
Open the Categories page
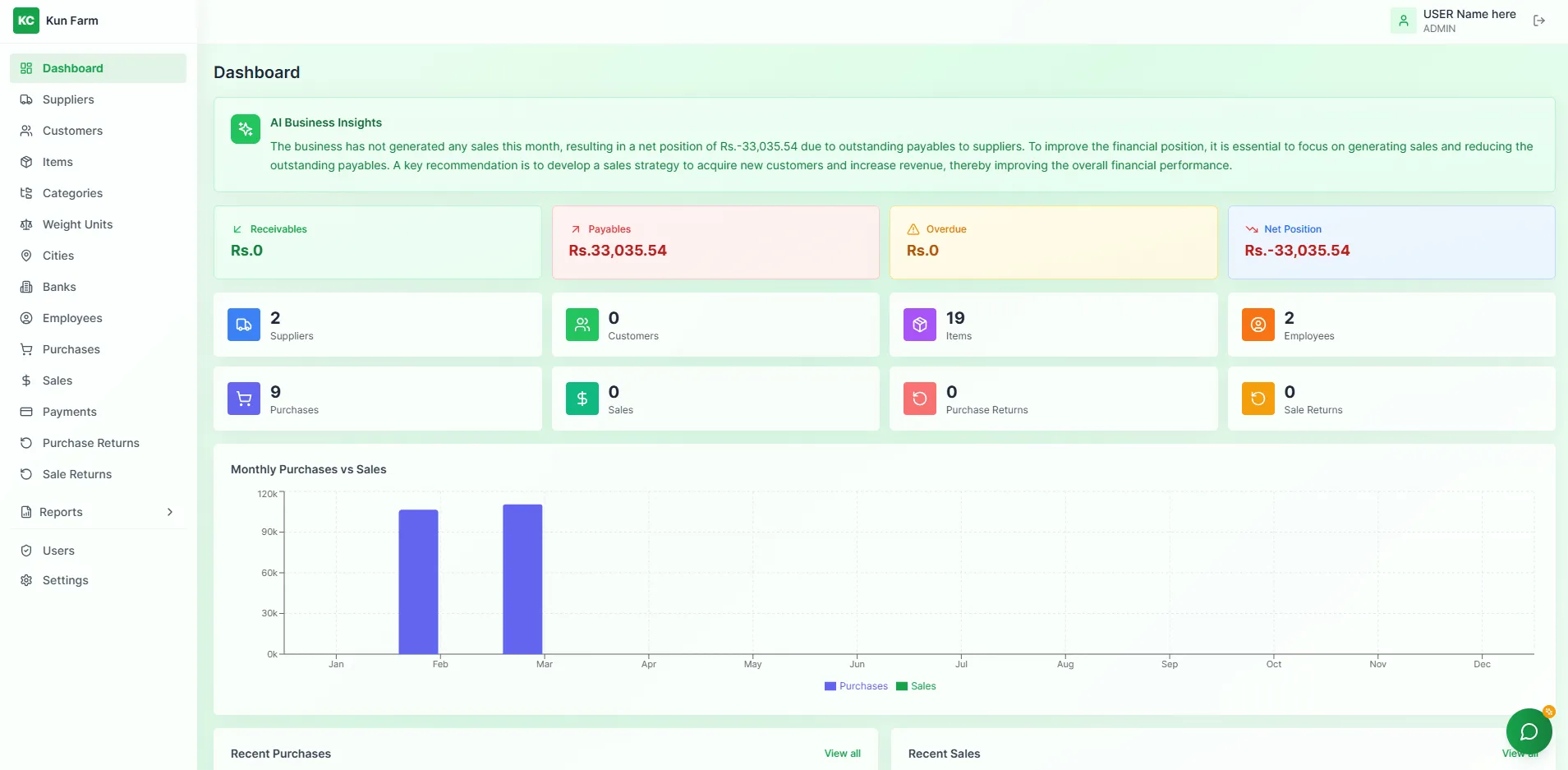[99, 193]
